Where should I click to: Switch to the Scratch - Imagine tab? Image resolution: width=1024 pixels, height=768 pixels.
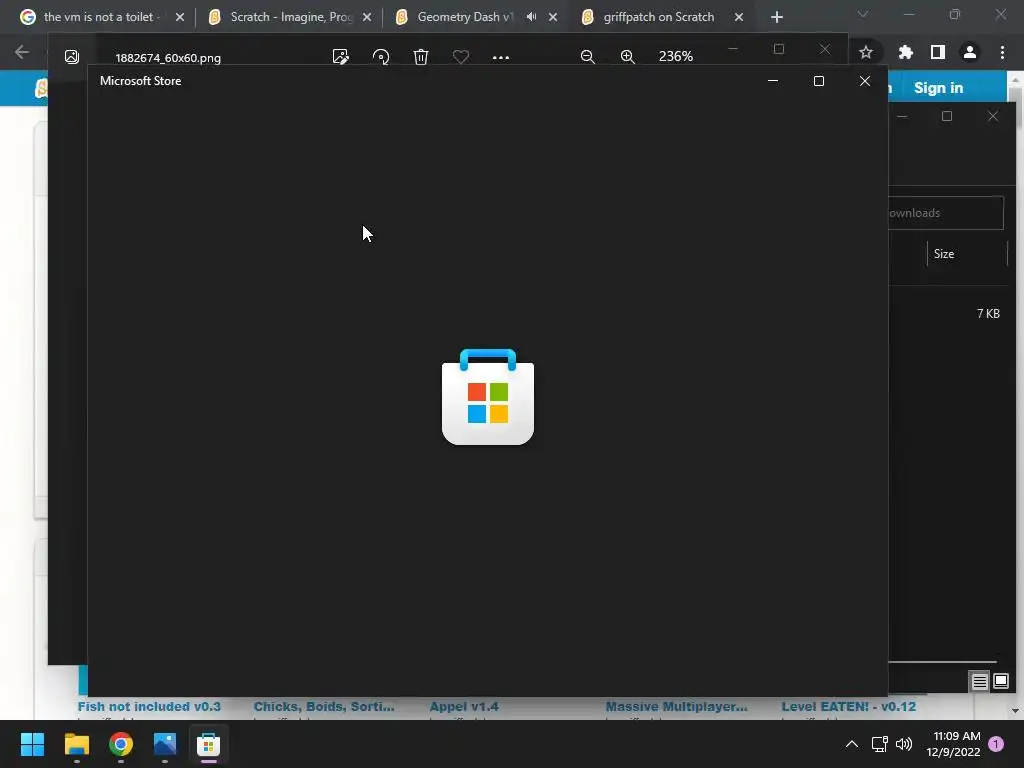(x=289, y=17)
